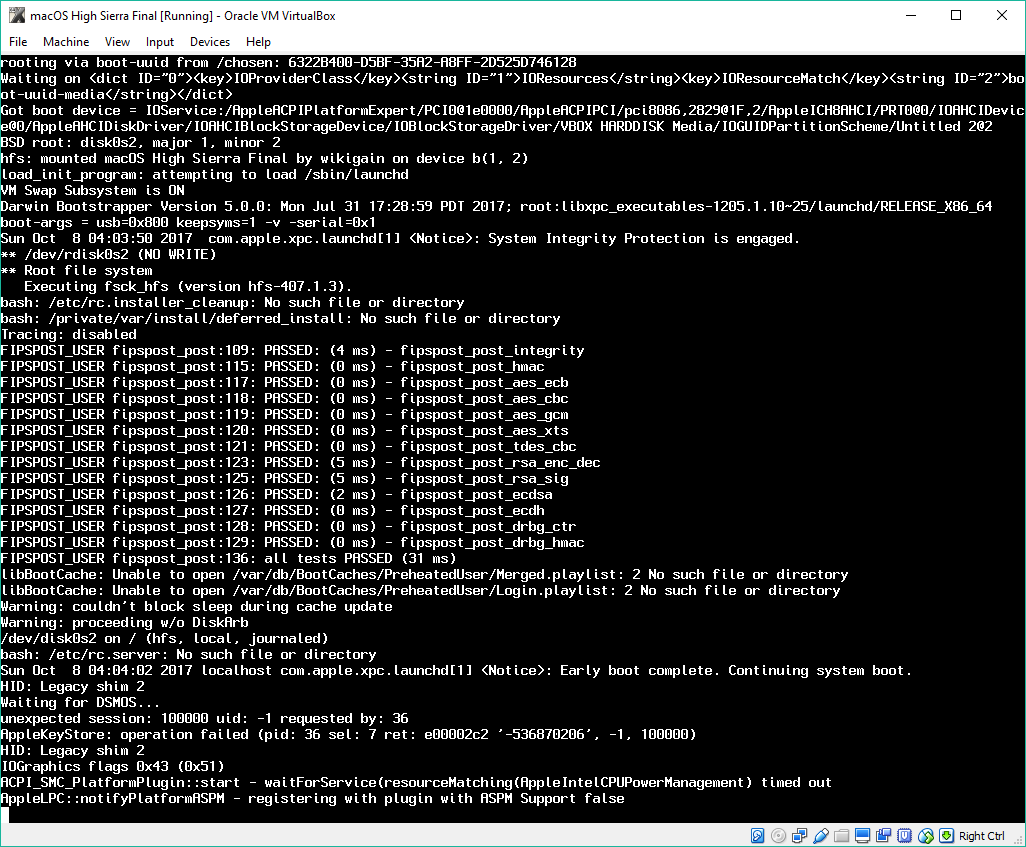Click the 'BSD root: disk0s2' line

tap(141, 143)
